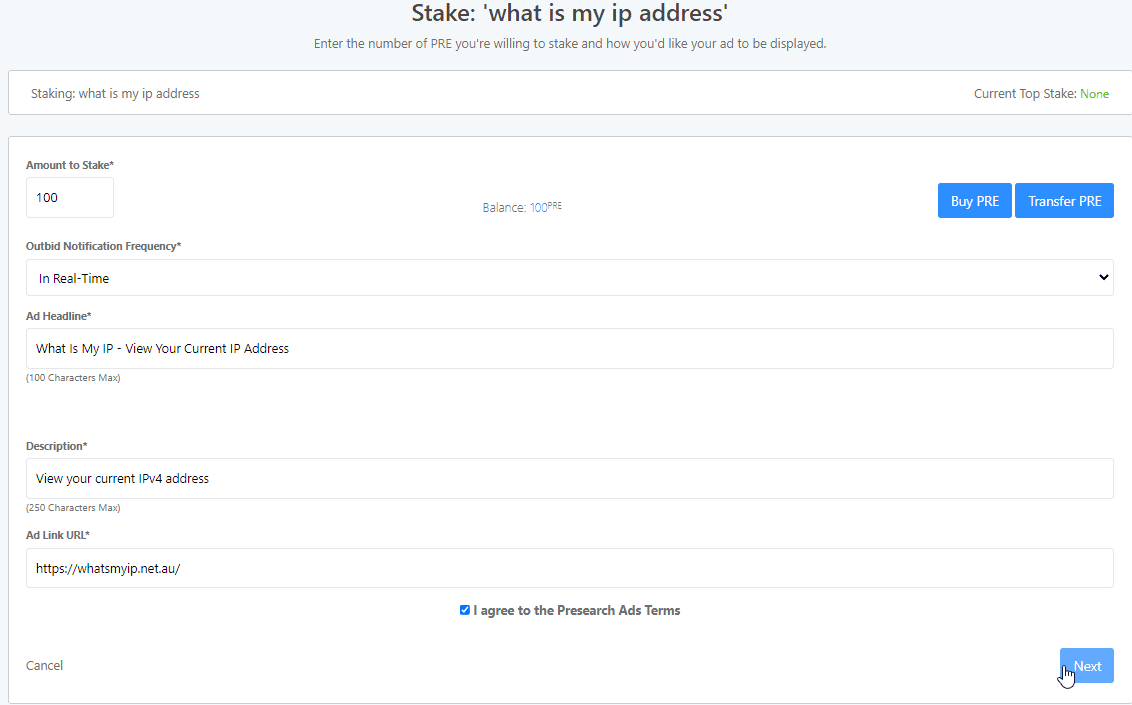1132x705 pixels.
Task: Click the 'Description*' field label
Action: point(56,446)
